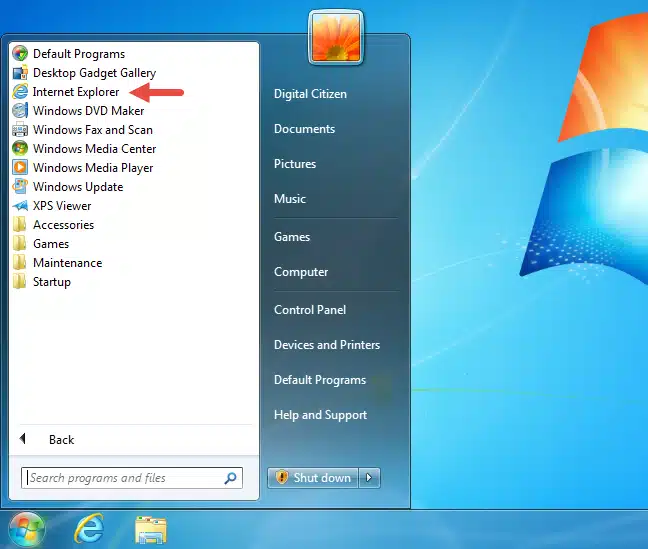648x549 pixels.
Task: Click the Windows Media Center icon
Action: 20,149
